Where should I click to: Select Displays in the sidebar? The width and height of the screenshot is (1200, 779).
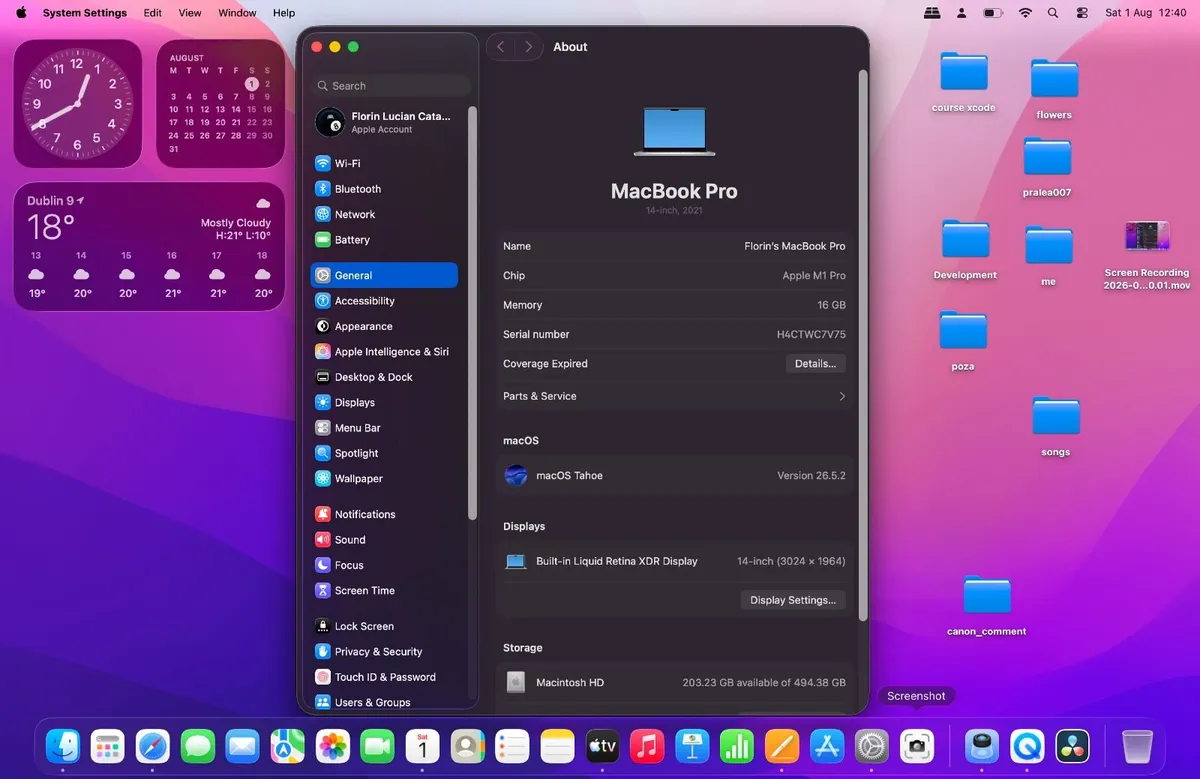point(384,402)
